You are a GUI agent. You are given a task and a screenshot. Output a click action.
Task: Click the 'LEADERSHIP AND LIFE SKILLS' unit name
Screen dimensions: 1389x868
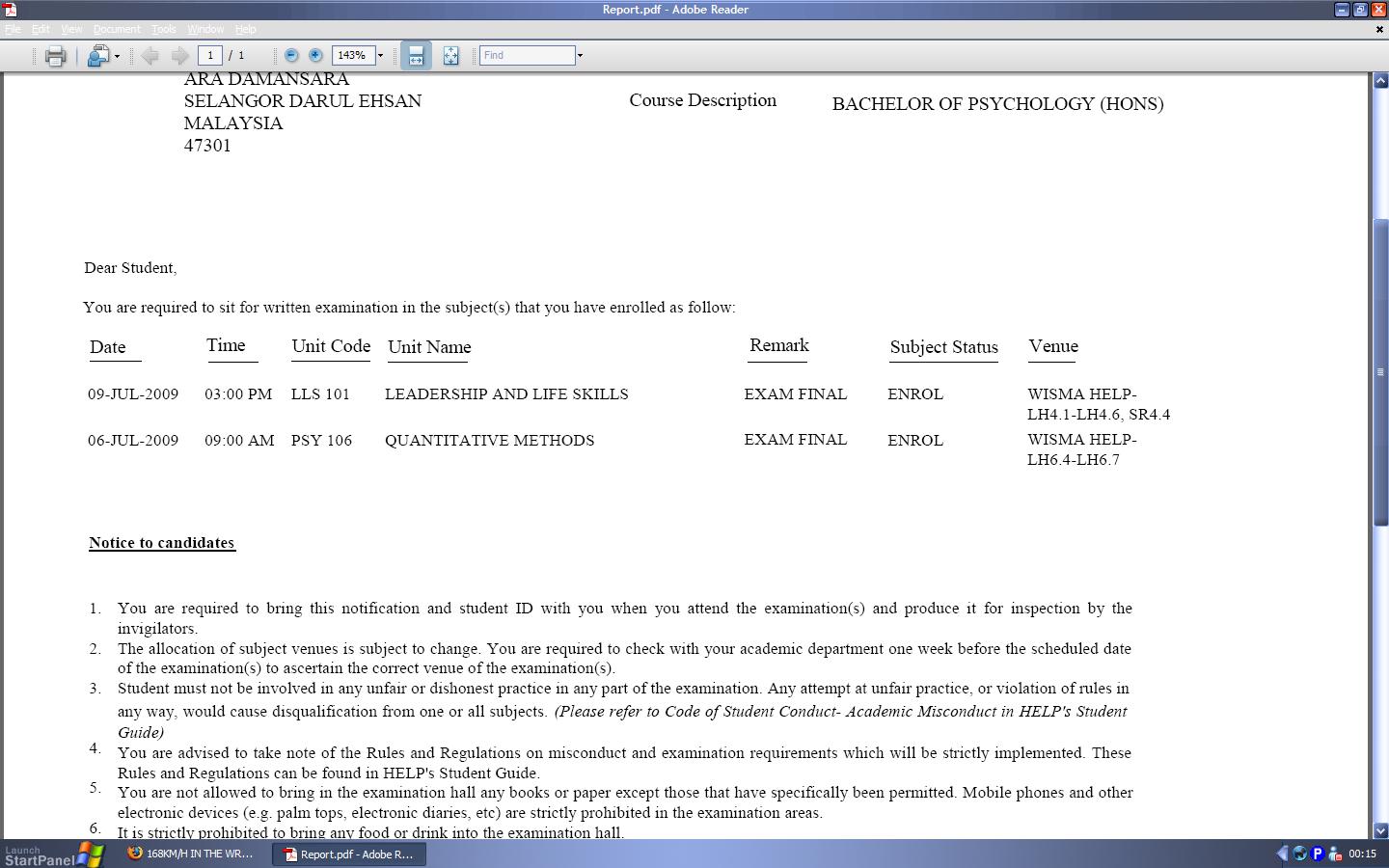506,394
